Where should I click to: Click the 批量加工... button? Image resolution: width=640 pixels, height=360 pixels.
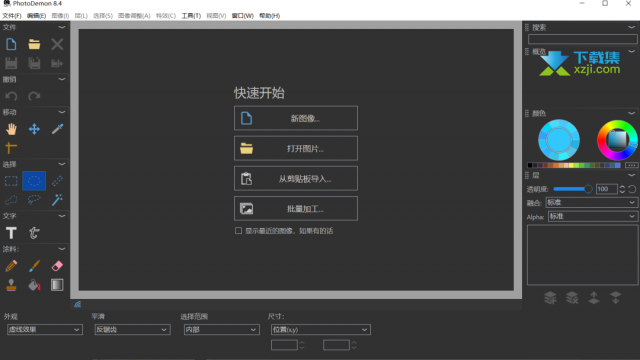pyautogui.click(x=296, y=209)
